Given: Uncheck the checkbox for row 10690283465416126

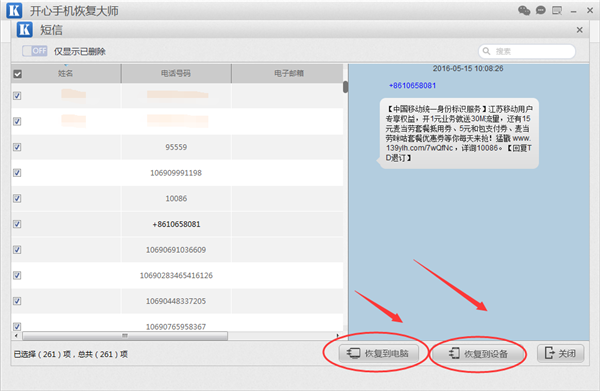Looking at the screenshot, I should coord(17,275).
